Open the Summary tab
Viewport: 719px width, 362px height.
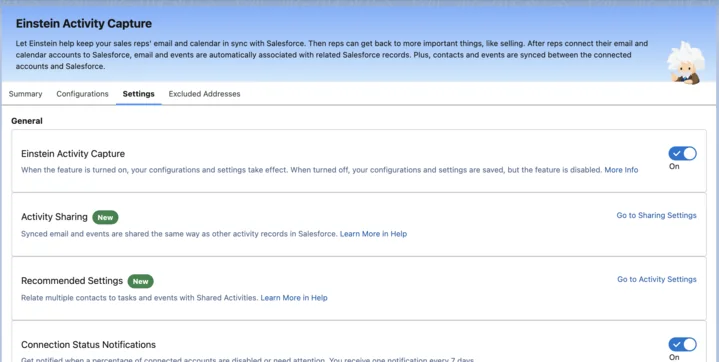click(25, 94)
